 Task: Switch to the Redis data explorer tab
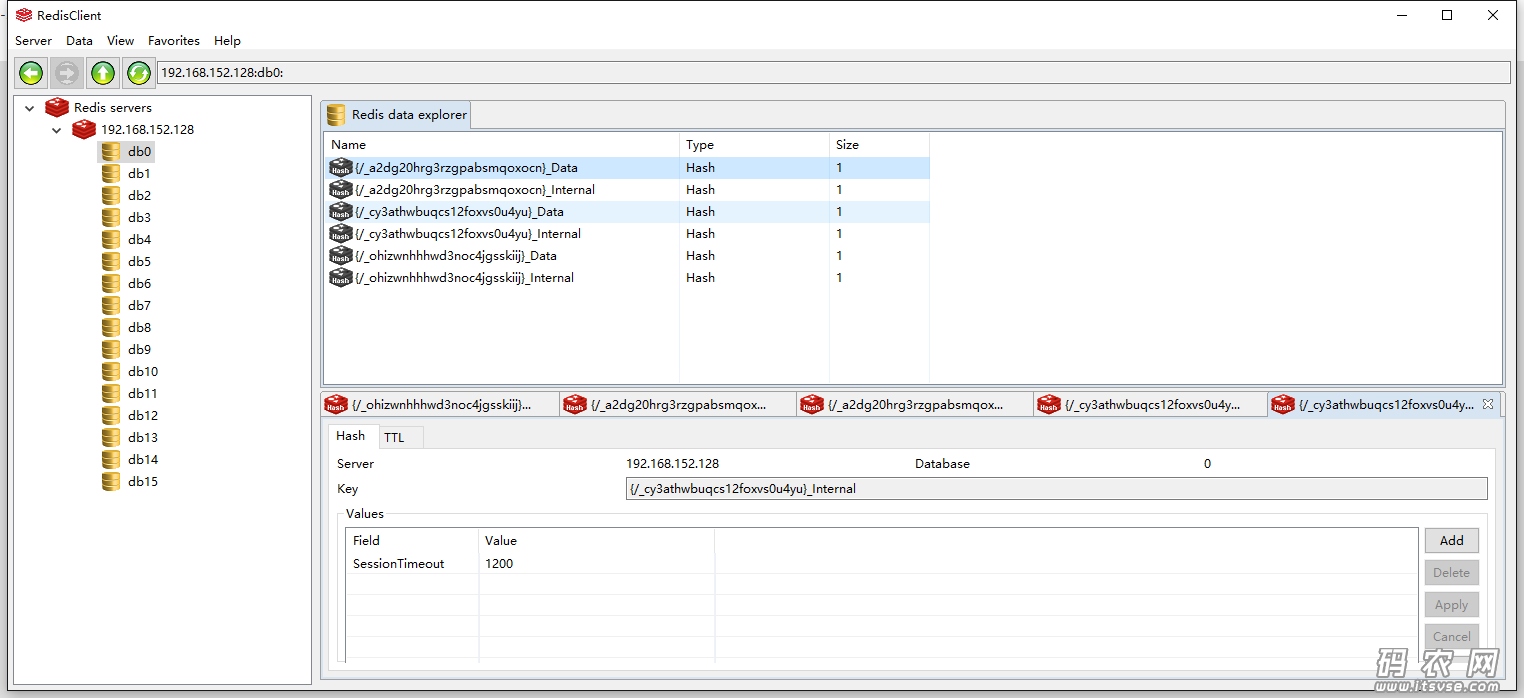(x=397, y=115)
